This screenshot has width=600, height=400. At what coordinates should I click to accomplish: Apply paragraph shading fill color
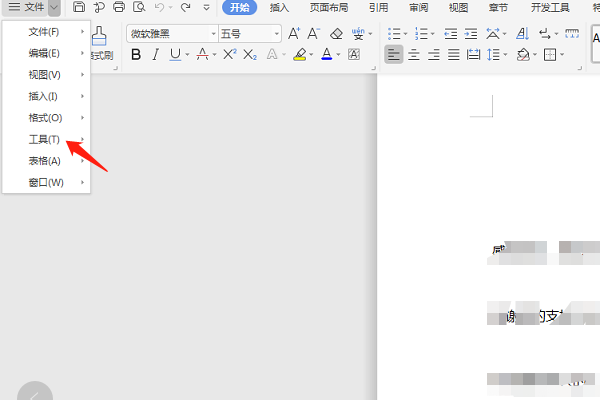(523, 55)
